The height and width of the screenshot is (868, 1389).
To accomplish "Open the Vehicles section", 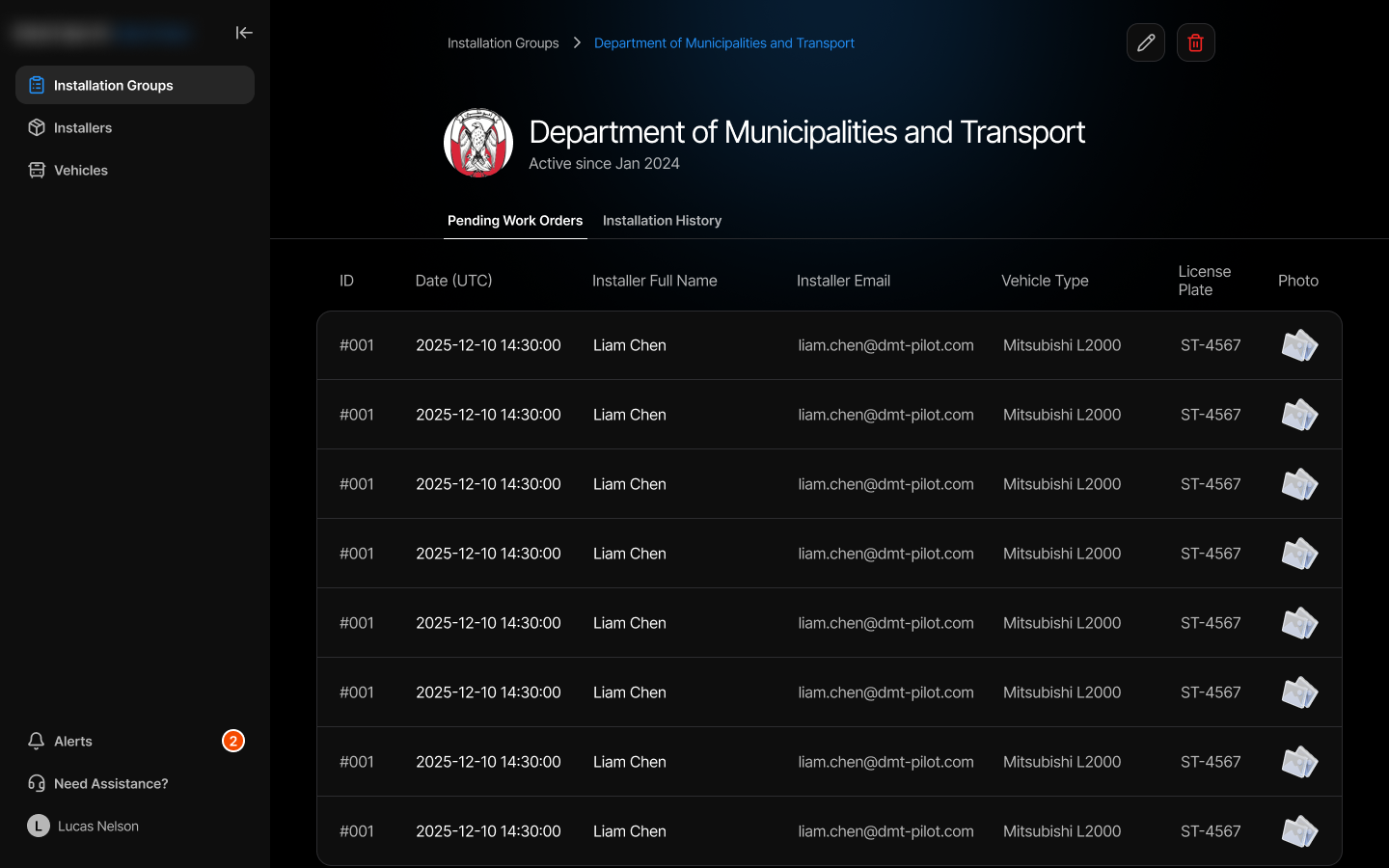I will 135,170.
